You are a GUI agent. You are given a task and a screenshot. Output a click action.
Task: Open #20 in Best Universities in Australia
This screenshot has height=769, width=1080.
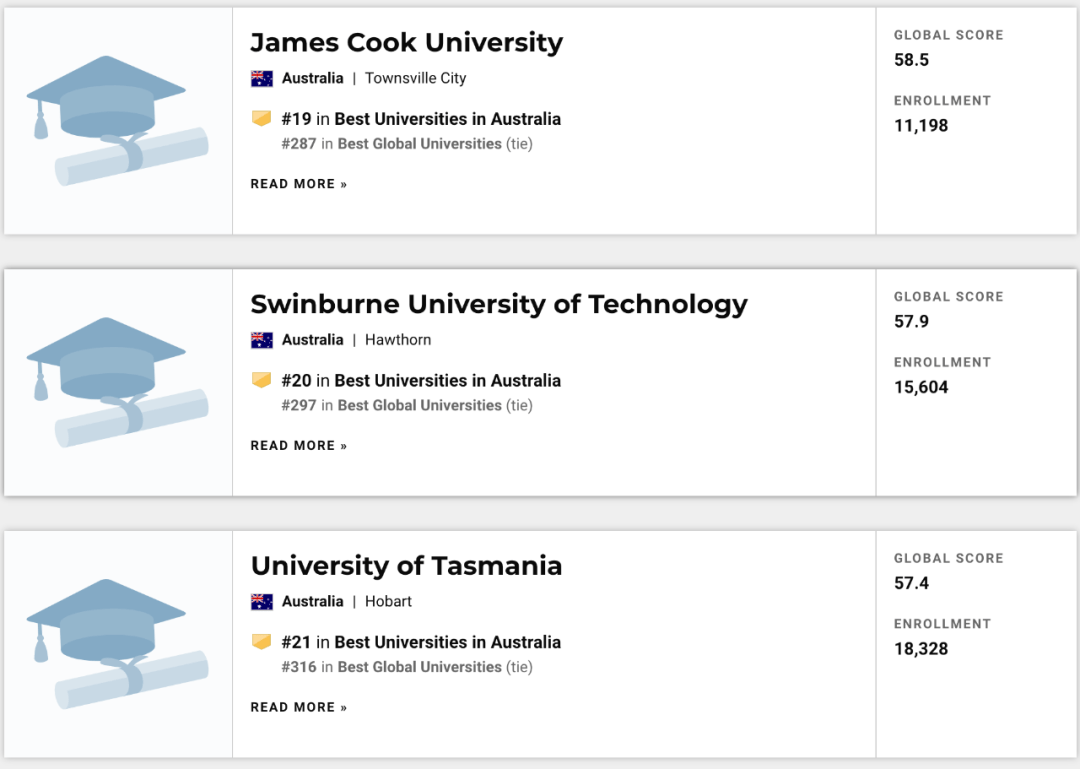[421, 381]
